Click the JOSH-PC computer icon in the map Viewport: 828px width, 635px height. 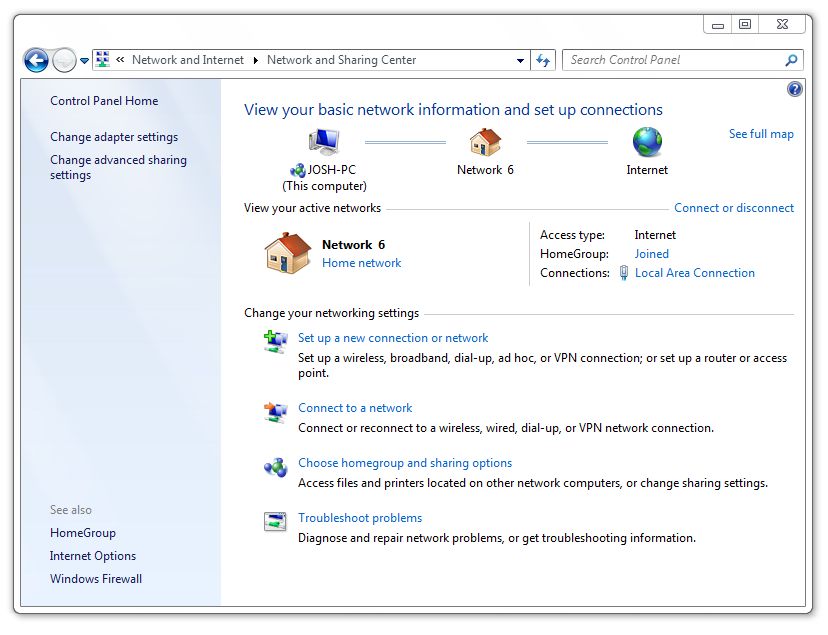click(324, 141)
